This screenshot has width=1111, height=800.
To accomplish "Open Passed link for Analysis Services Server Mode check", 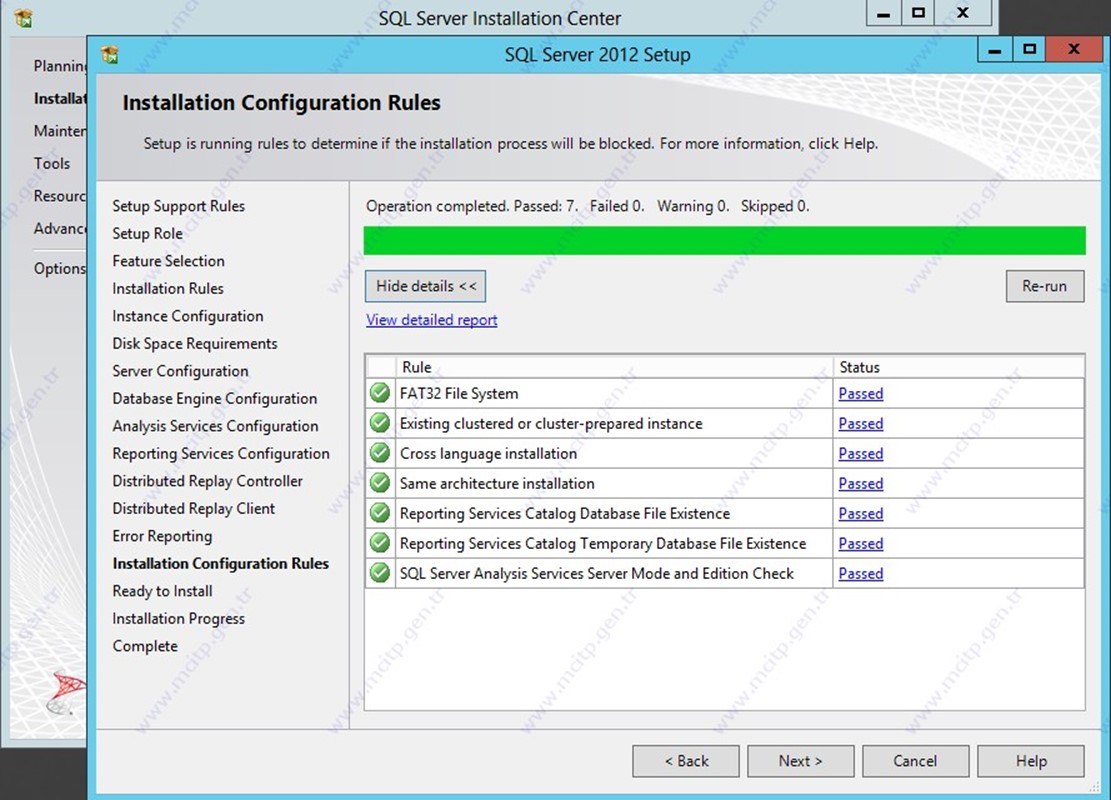I will (x=861, y=573).
